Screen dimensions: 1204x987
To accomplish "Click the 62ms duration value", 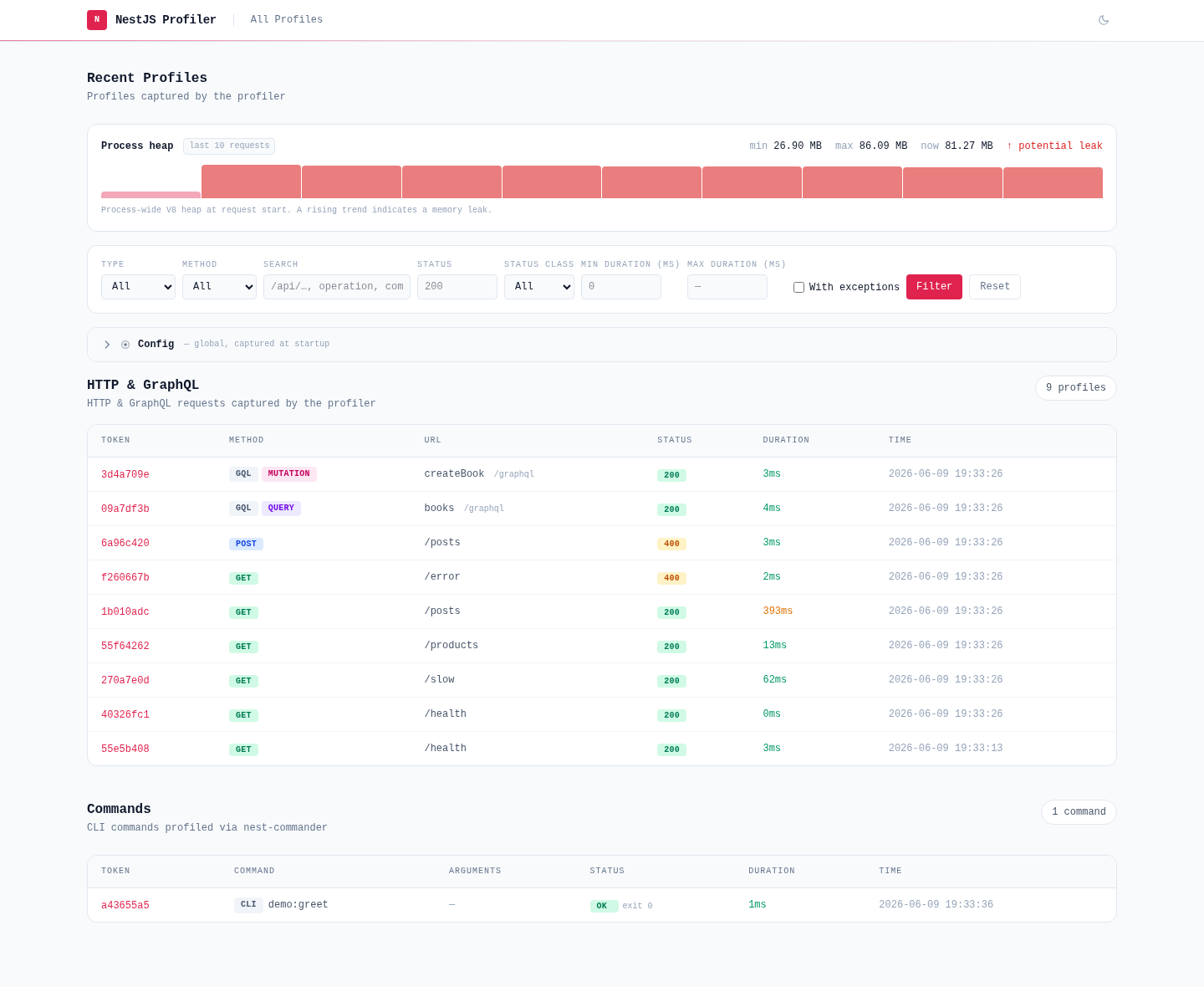I will click(x=774, y=680).
